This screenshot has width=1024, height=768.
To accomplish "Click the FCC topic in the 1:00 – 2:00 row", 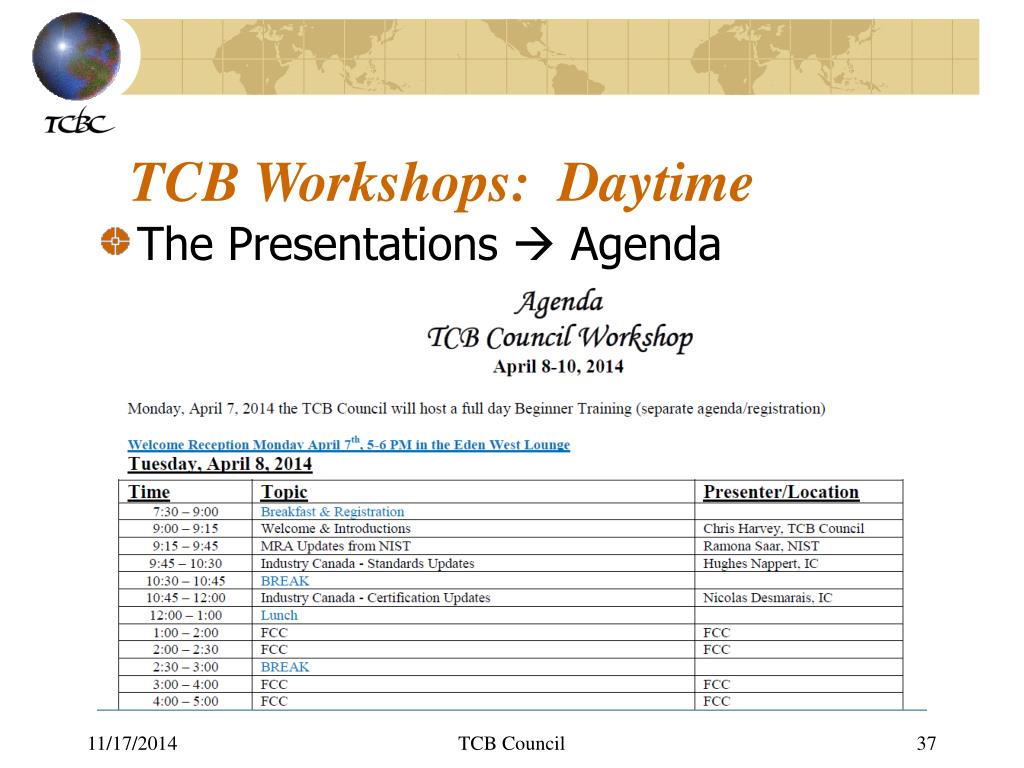I will tap(274, 632).
